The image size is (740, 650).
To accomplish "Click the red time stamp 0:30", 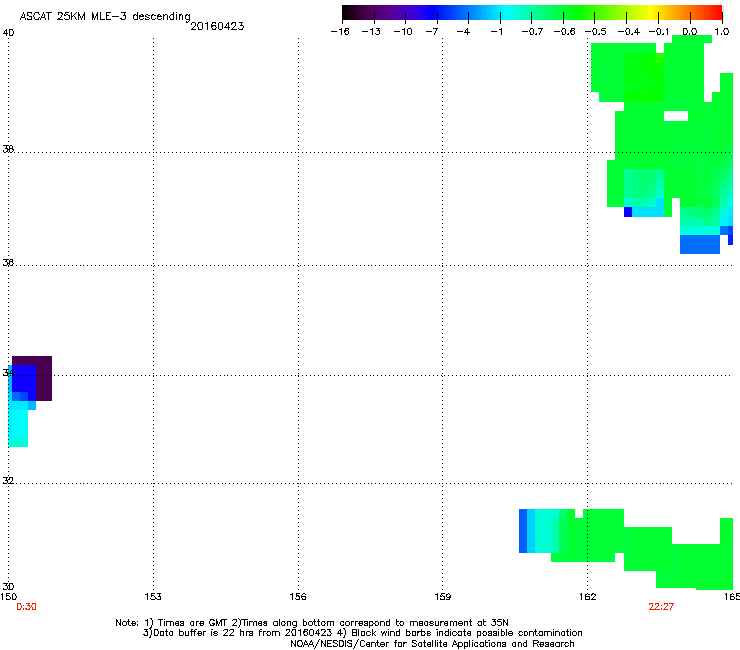I will coord(26,607).
